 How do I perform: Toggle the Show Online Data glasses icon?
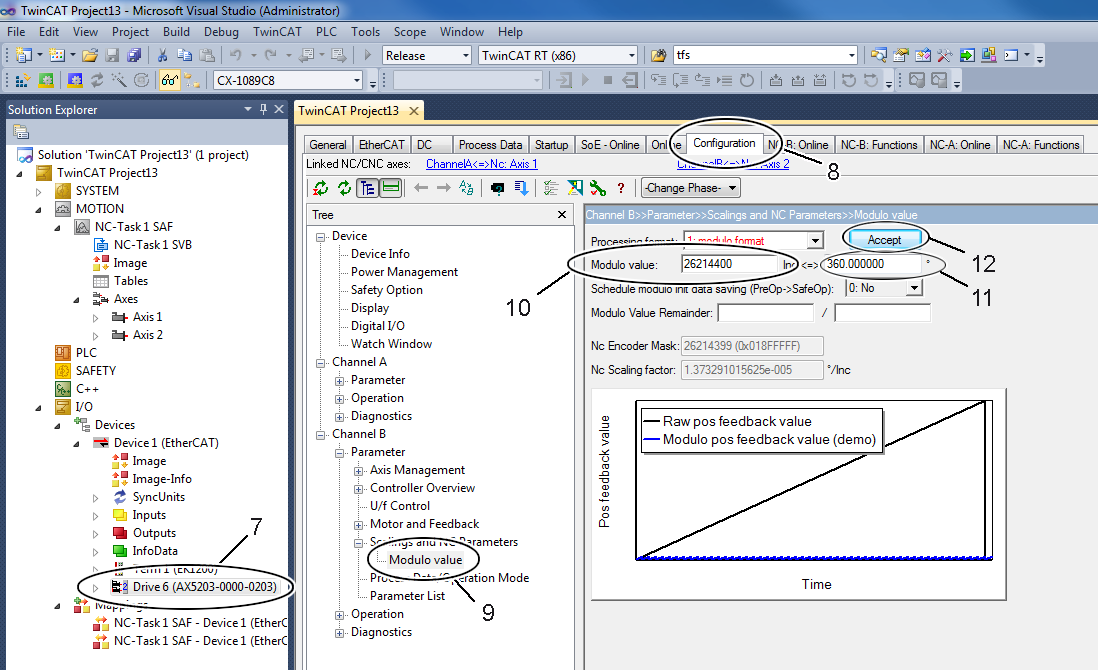(169, 81)
